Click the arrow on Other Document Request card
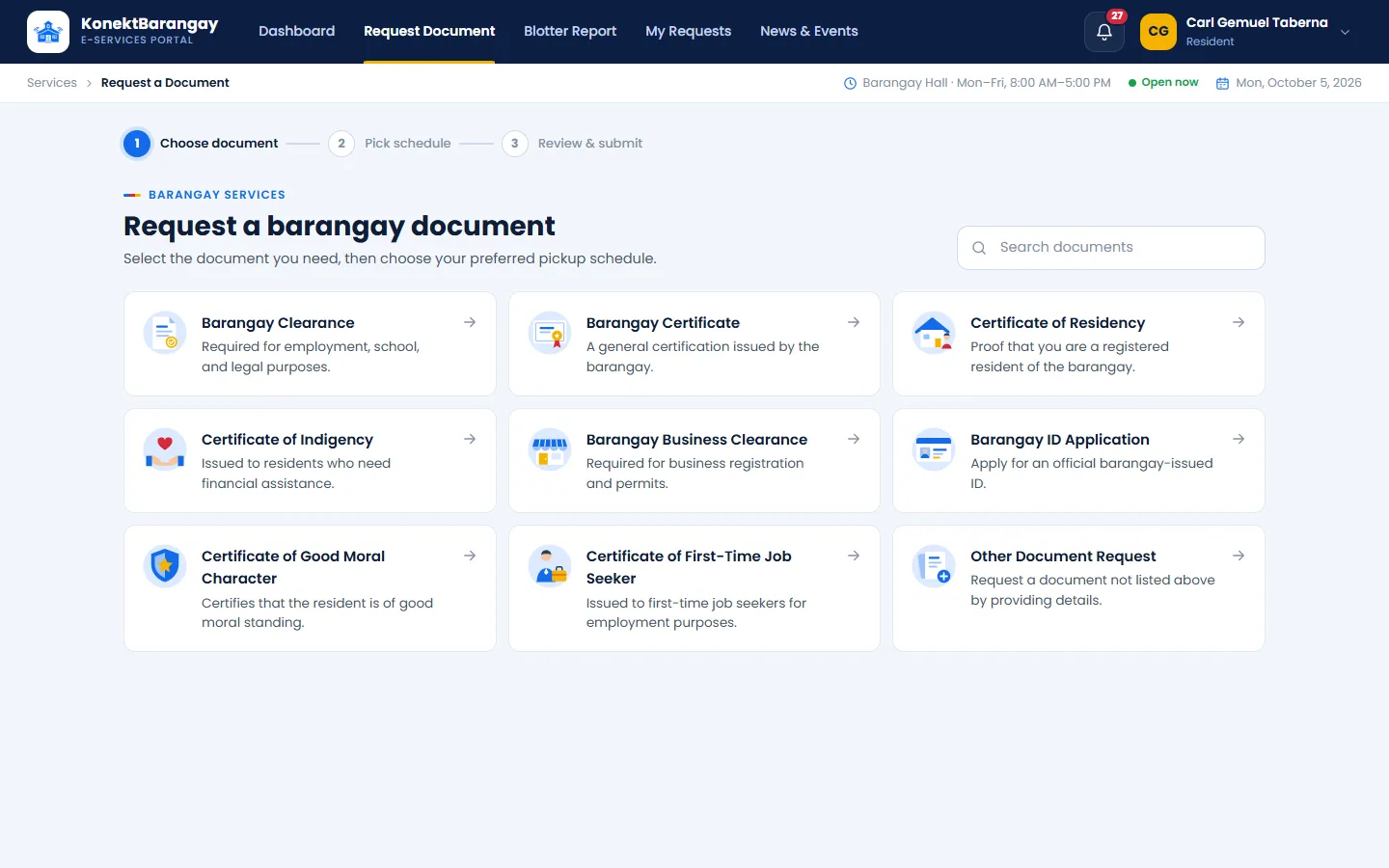 tap(1239, 556)
